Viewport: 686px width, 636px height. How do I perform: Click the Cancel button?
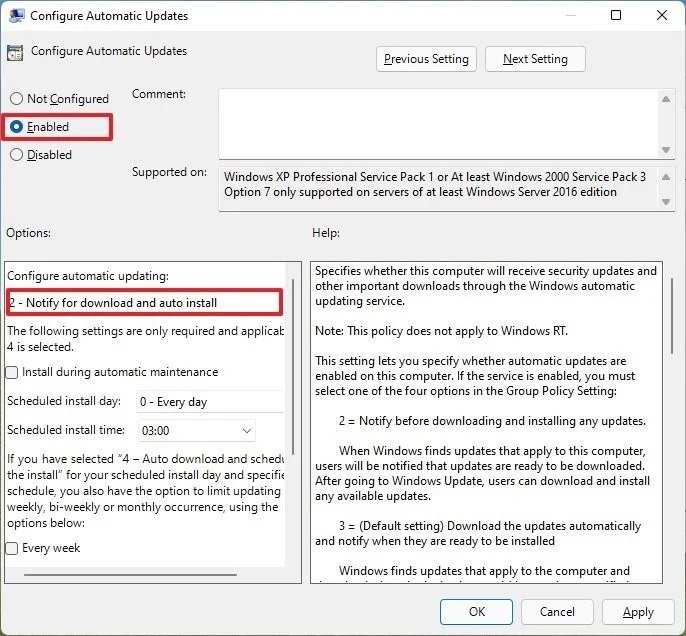pos(557,612)
